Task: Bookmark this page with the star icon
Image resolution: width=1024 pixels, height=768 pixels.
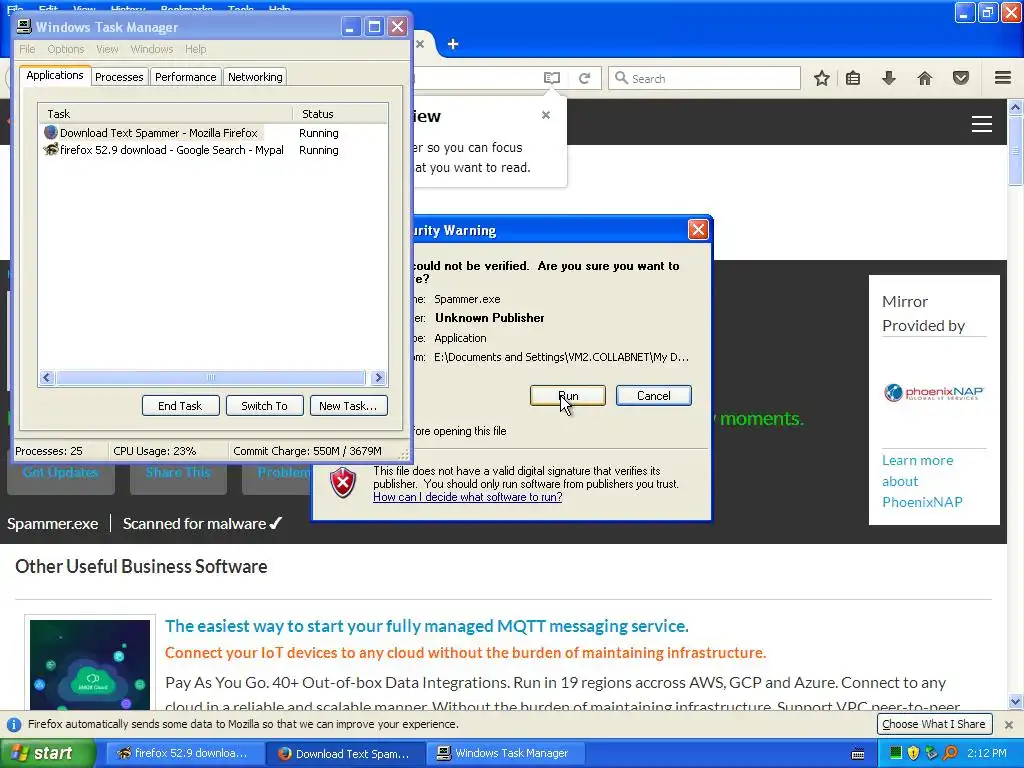Action: pyautogui.click(x=822, y=78)
